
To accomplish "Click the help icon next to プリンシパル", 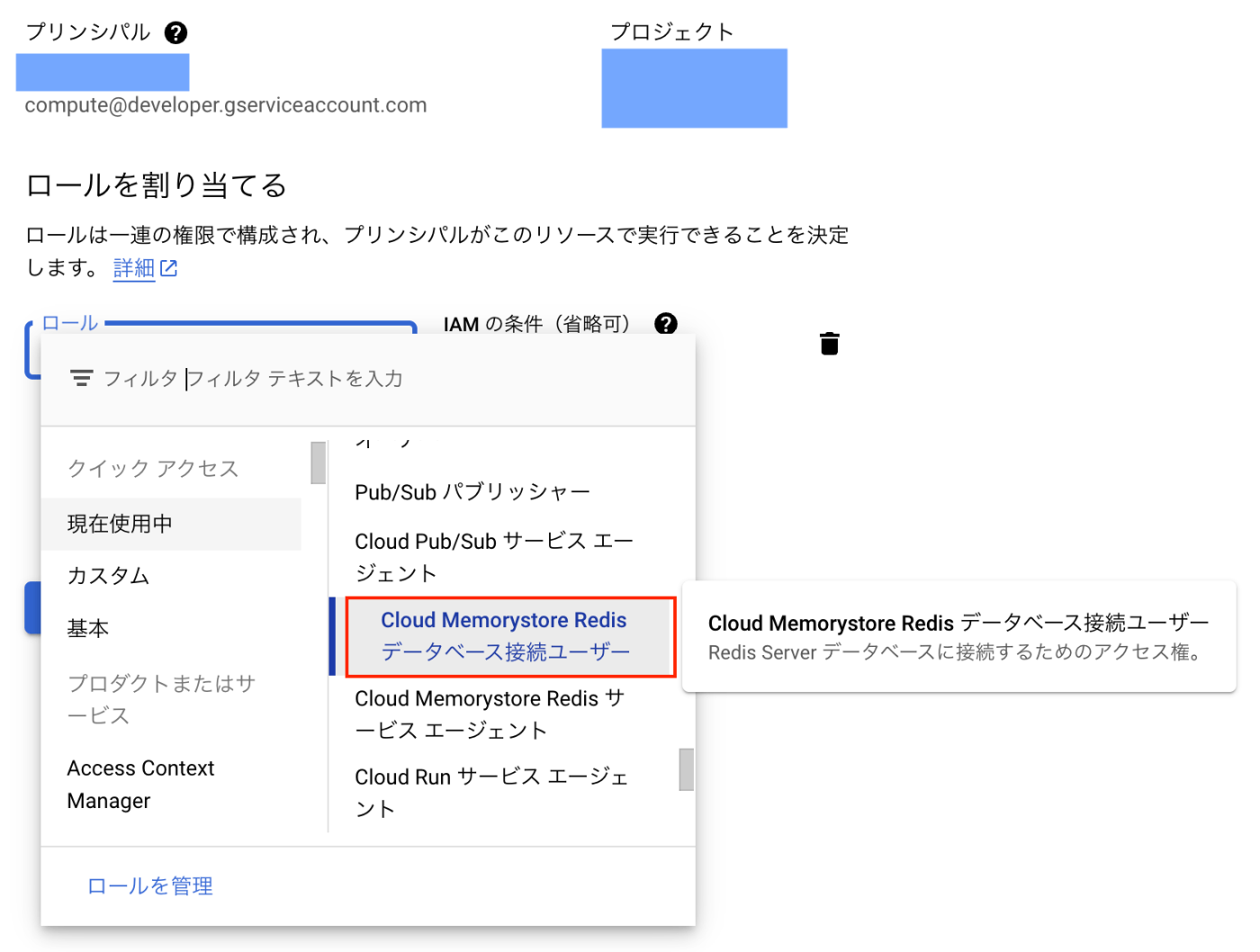I will click(175, 33).
